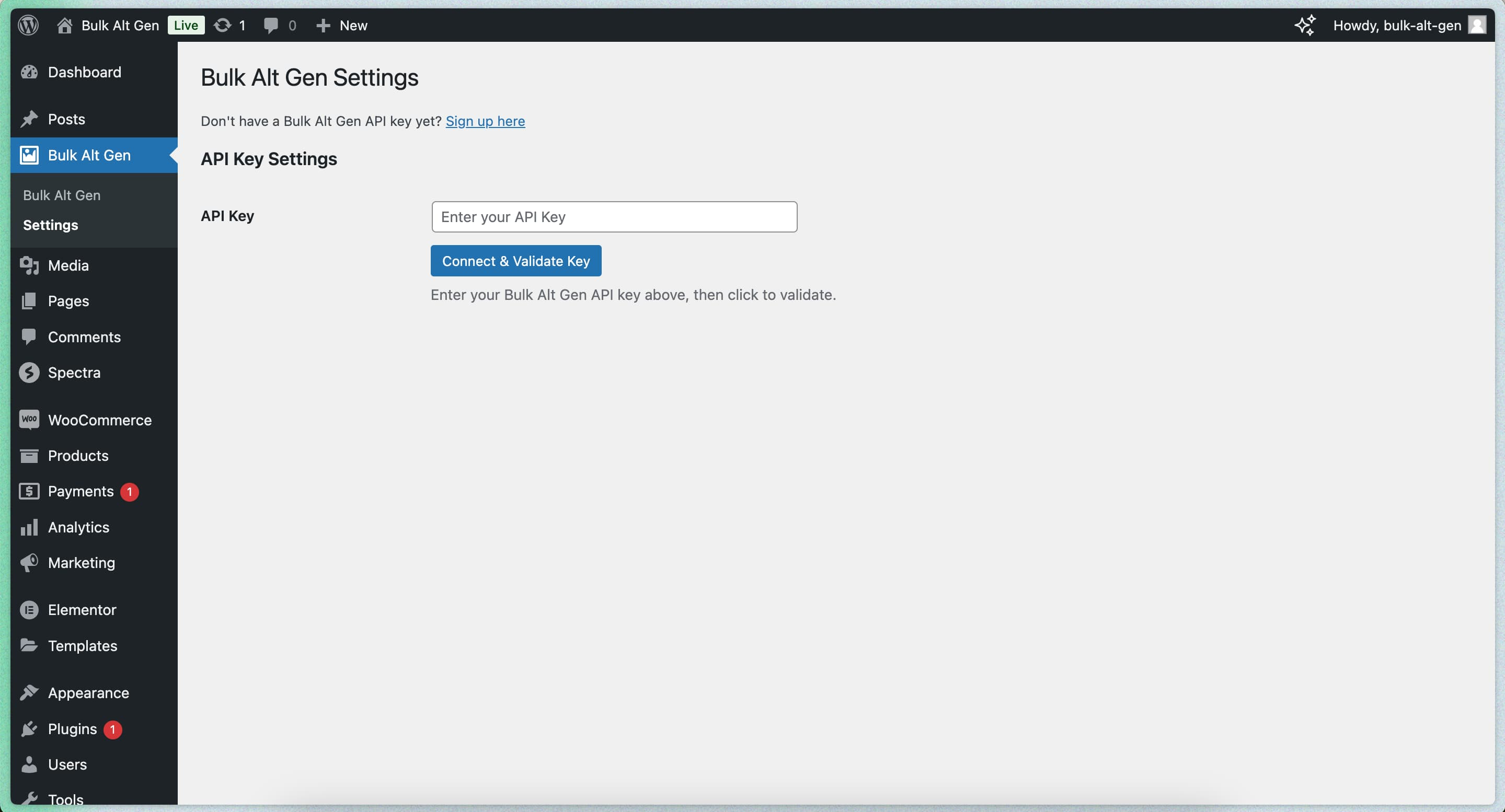Follow the Sign up here link
The height and width of the screenshot is (812, 1505).
point(485,121)
